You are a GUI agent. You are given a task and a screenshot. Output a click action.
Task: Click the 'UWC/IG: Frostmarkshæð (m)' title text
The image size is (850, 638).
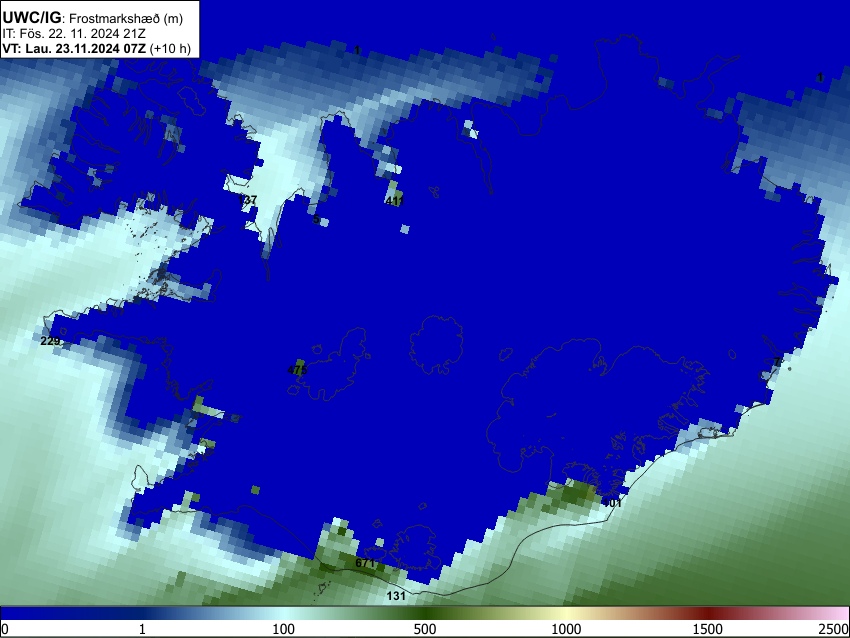pos(93,18)
